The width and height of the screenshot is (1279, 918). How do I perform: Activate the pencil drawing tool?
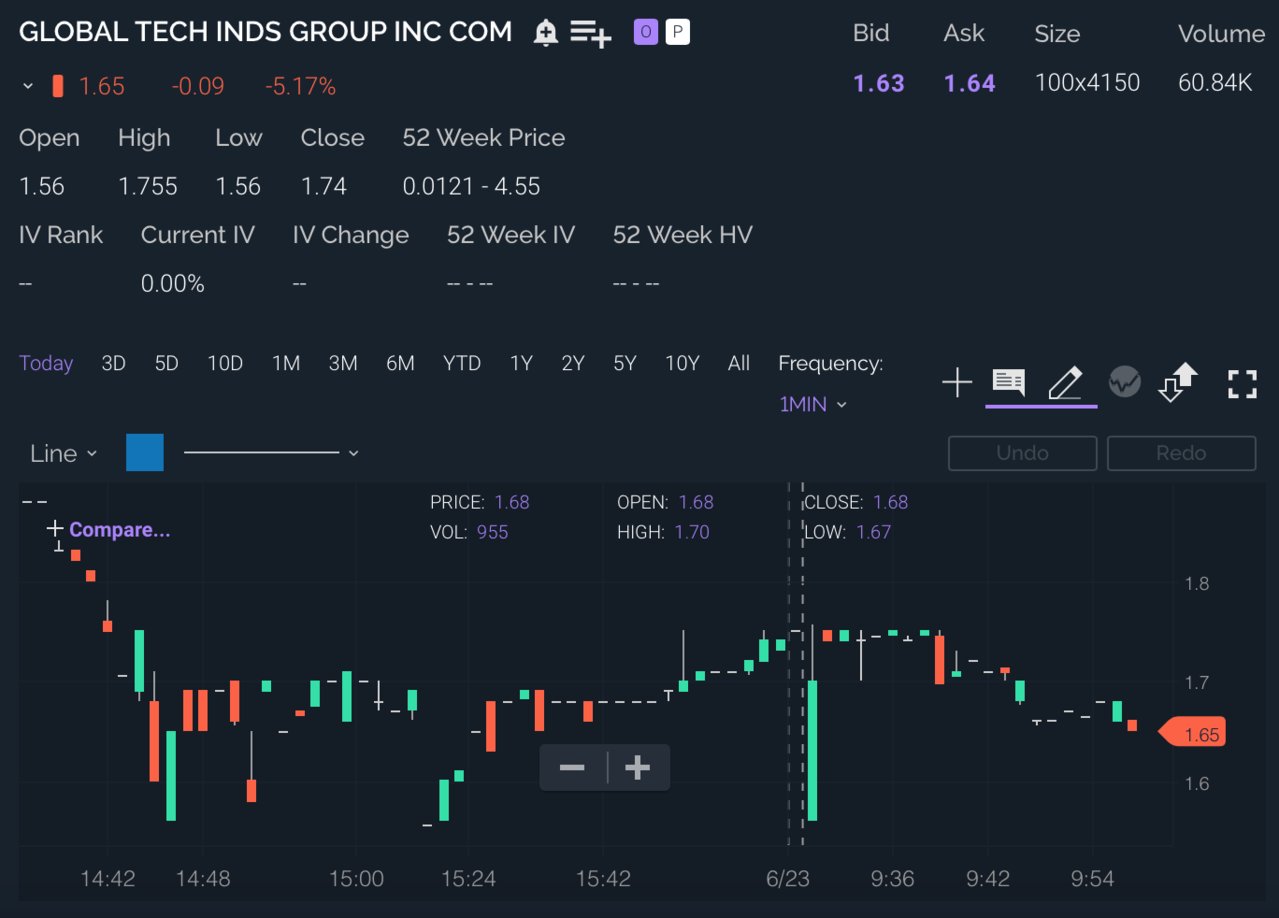[x=1065, y=382]
